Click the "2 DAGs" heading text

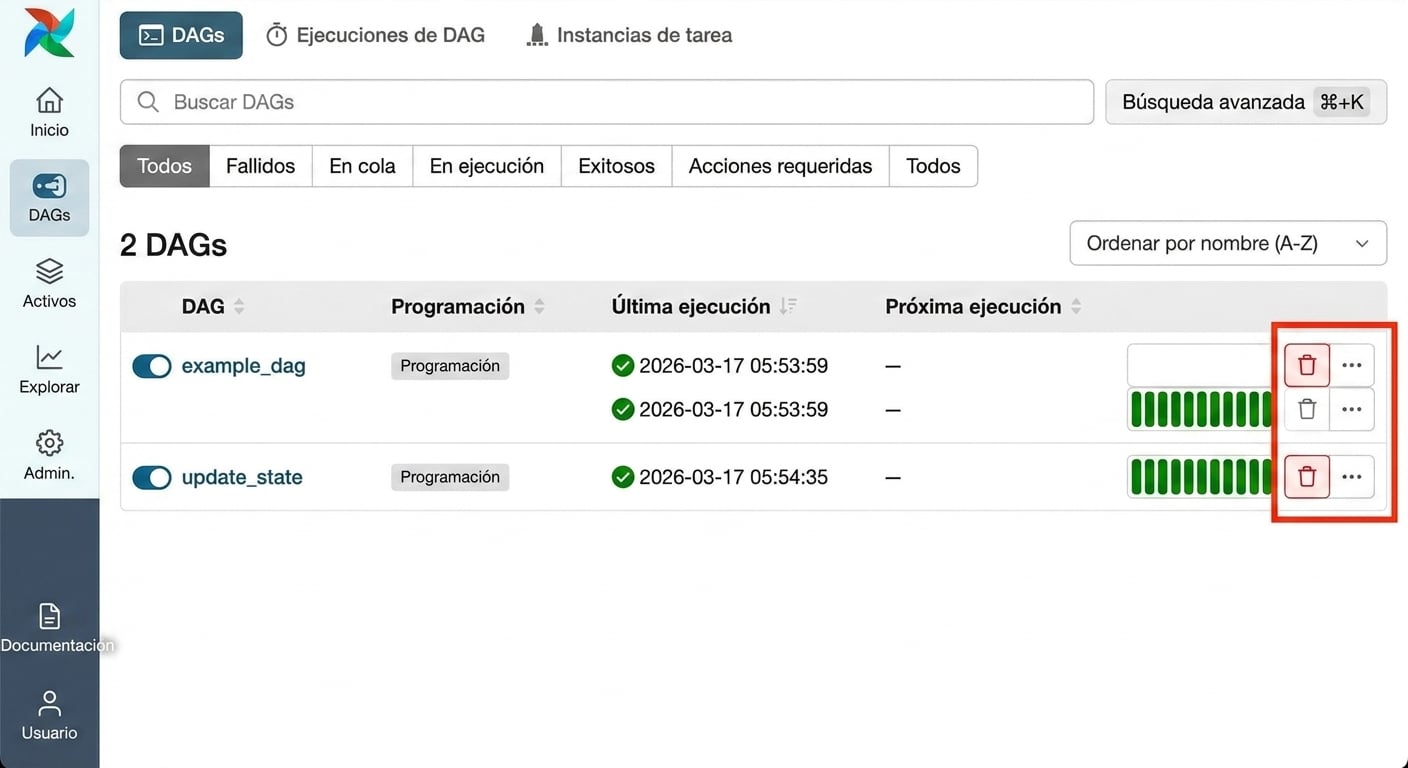[173, 245]
